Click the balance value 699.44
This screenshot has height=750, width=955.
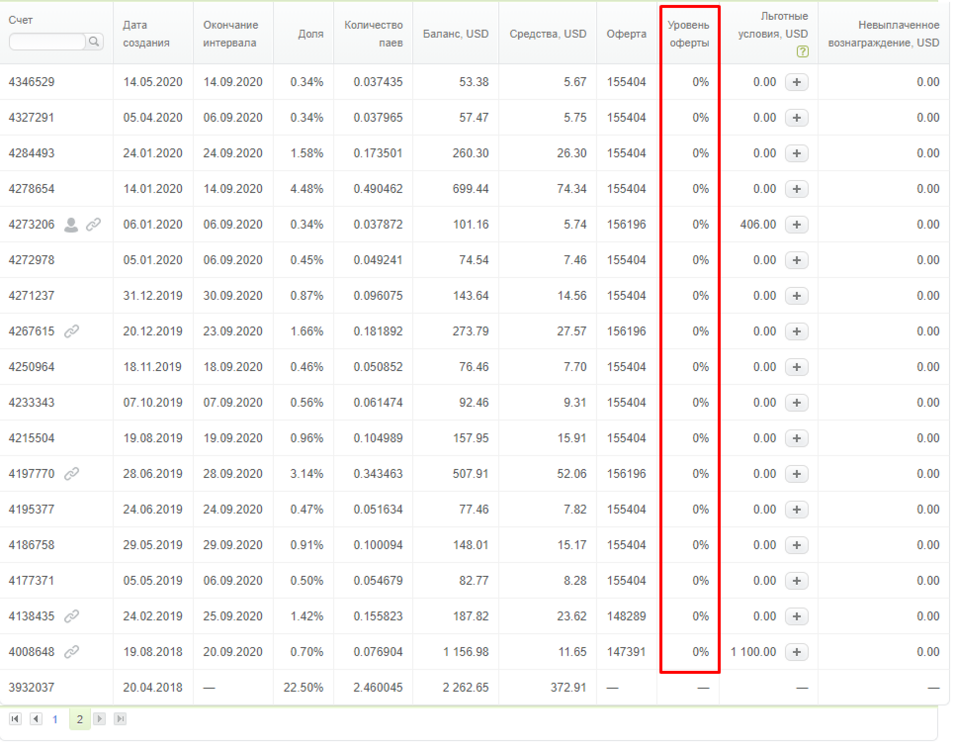coord(471,189)
